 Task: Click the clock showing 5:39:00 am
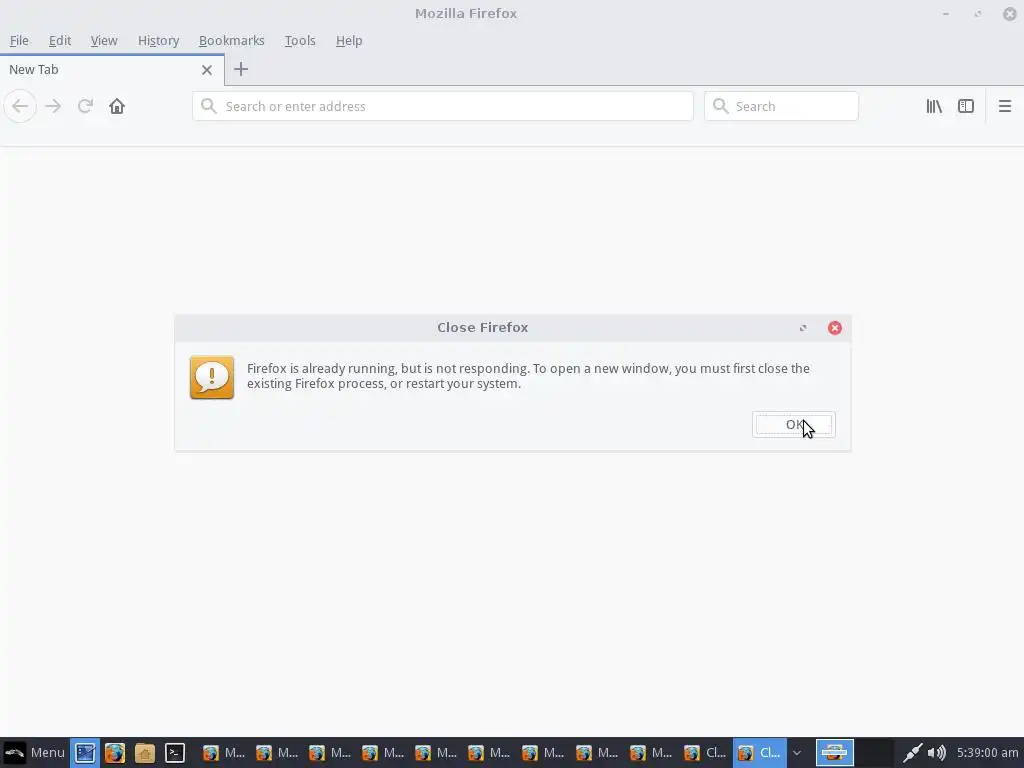(987, 753)
